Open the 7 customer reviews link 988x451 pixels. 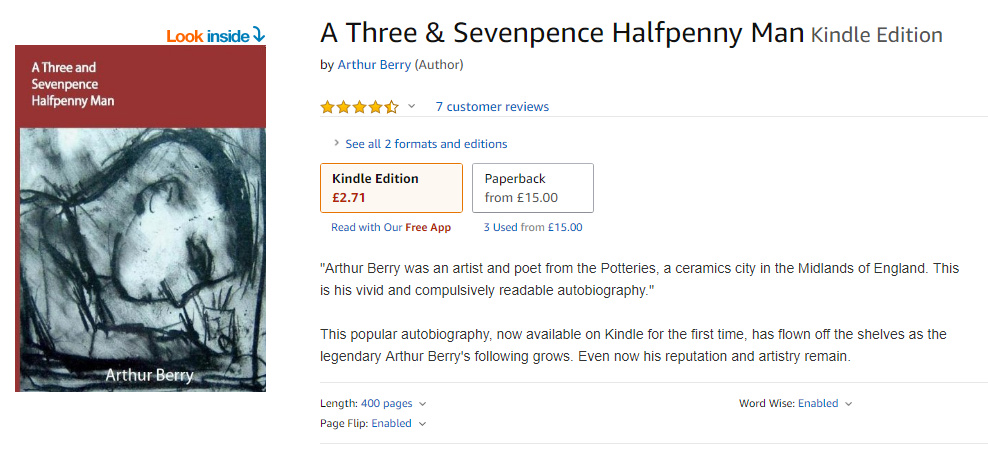pyautogui.click(x=492, y=107)
